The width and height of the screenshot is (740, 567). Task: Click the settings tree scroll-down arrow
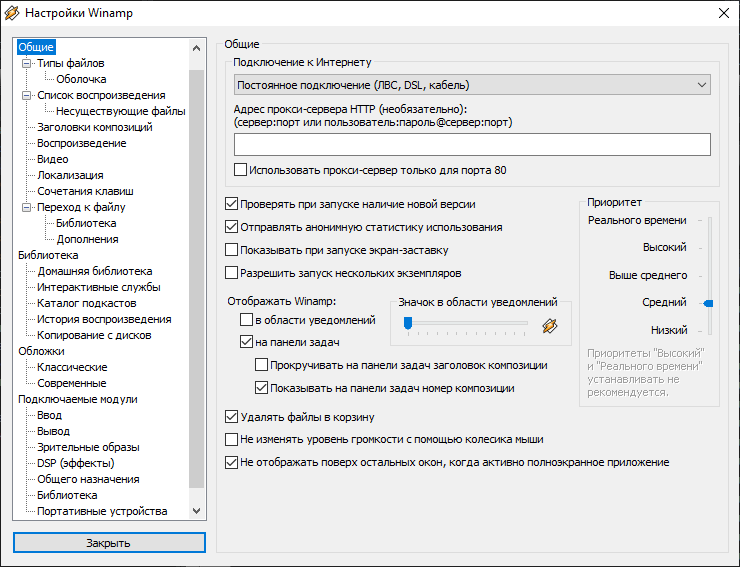pyautogui.click(x=196, y=511)
